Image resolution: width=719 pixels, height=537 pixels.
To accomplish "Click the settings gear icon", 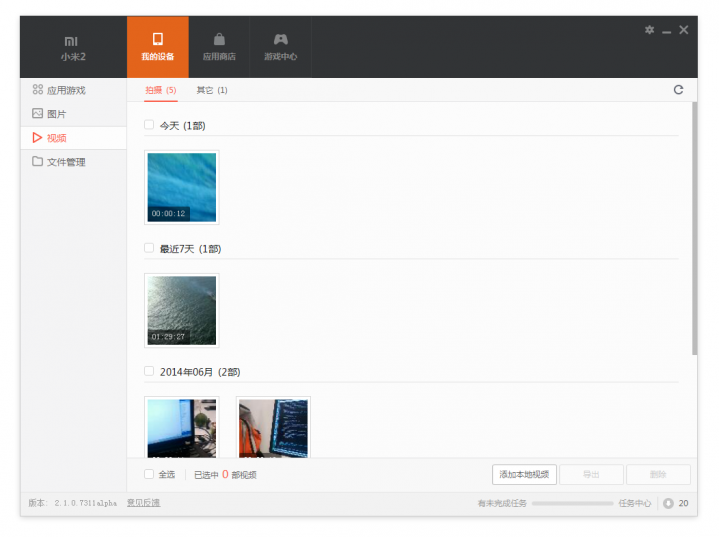I will 649,30.
